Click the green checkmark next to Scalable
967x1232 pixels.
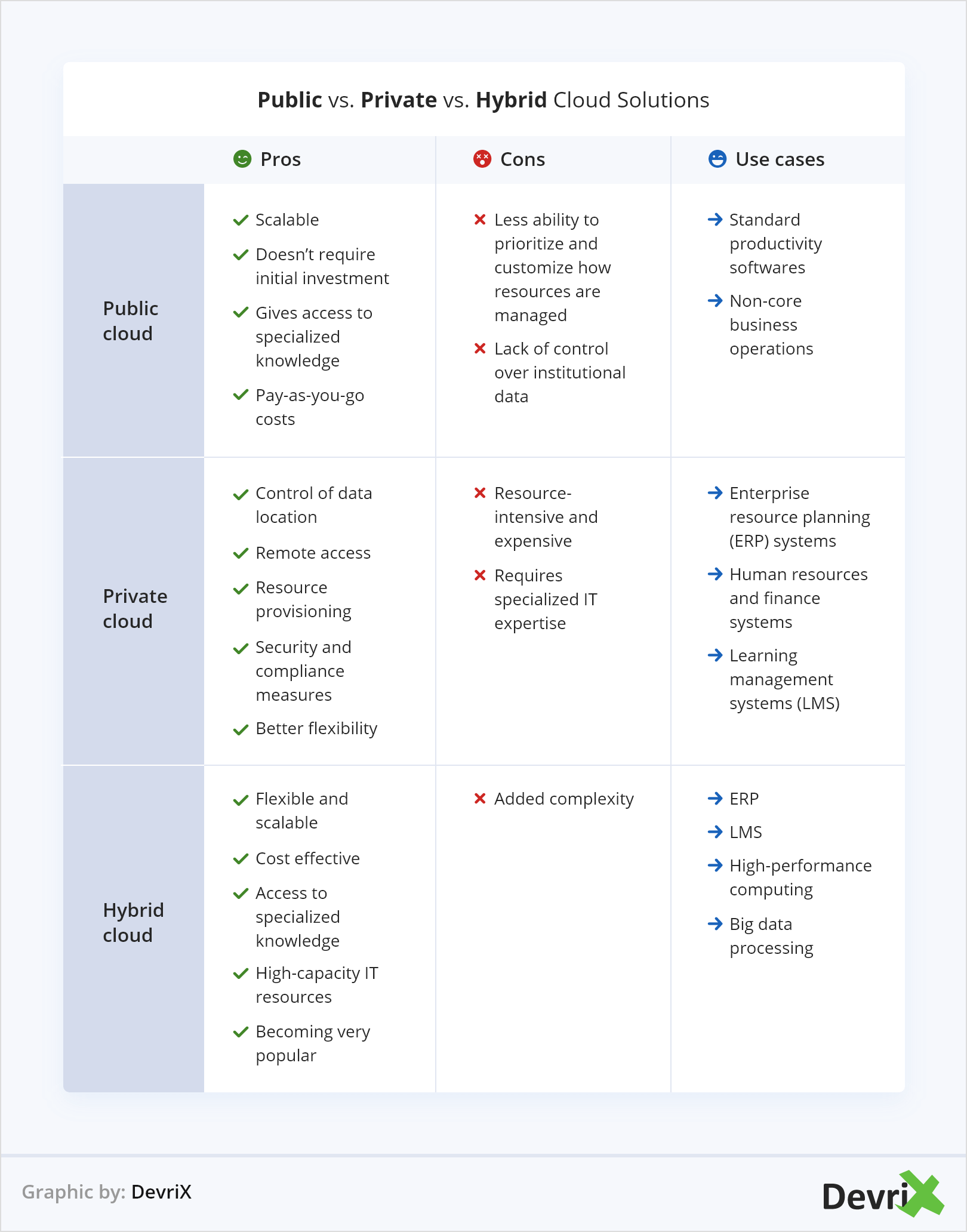click(241, 220)
